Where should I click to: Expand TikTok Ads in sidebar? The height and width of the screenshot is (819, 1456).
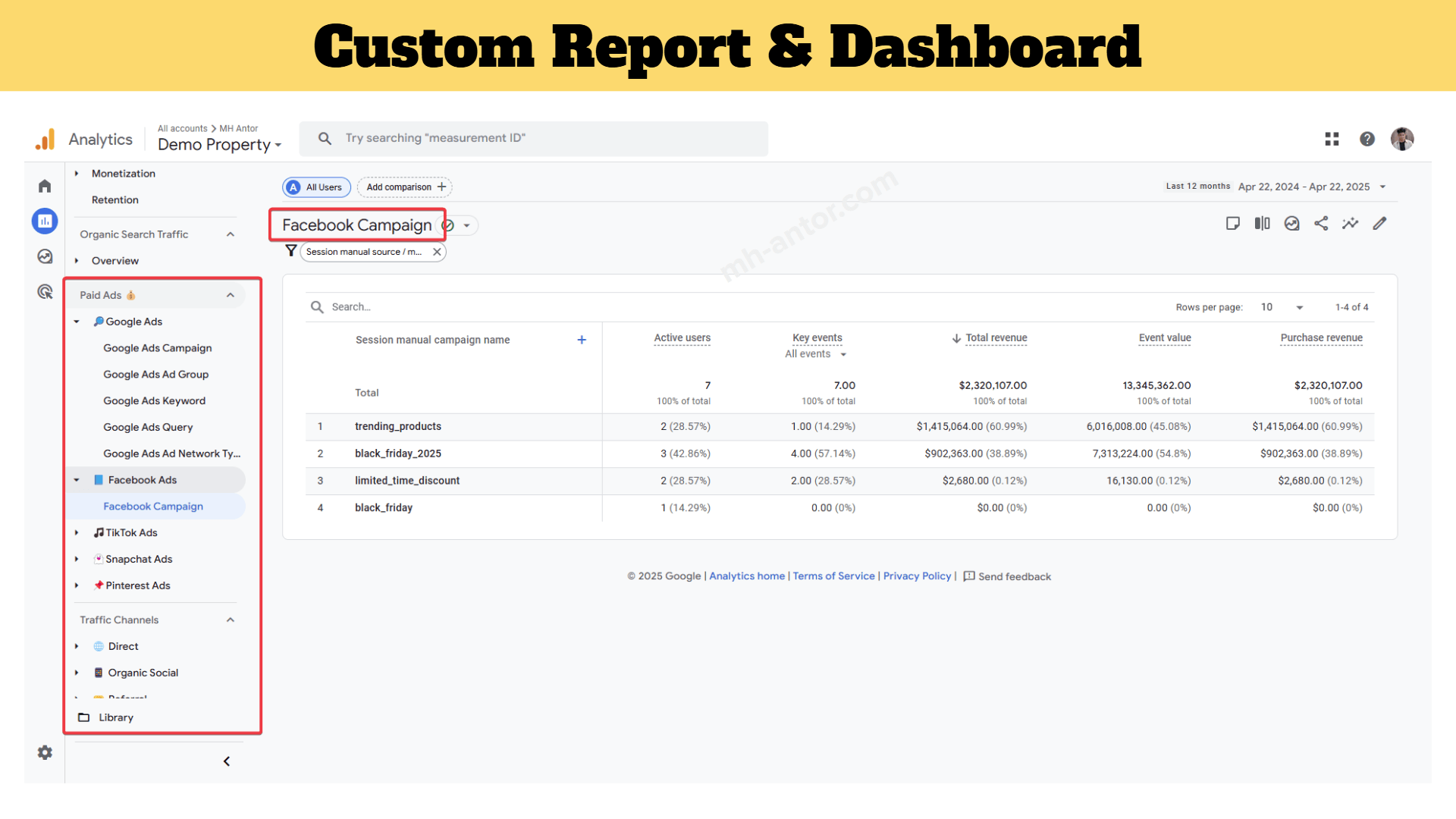77,532
